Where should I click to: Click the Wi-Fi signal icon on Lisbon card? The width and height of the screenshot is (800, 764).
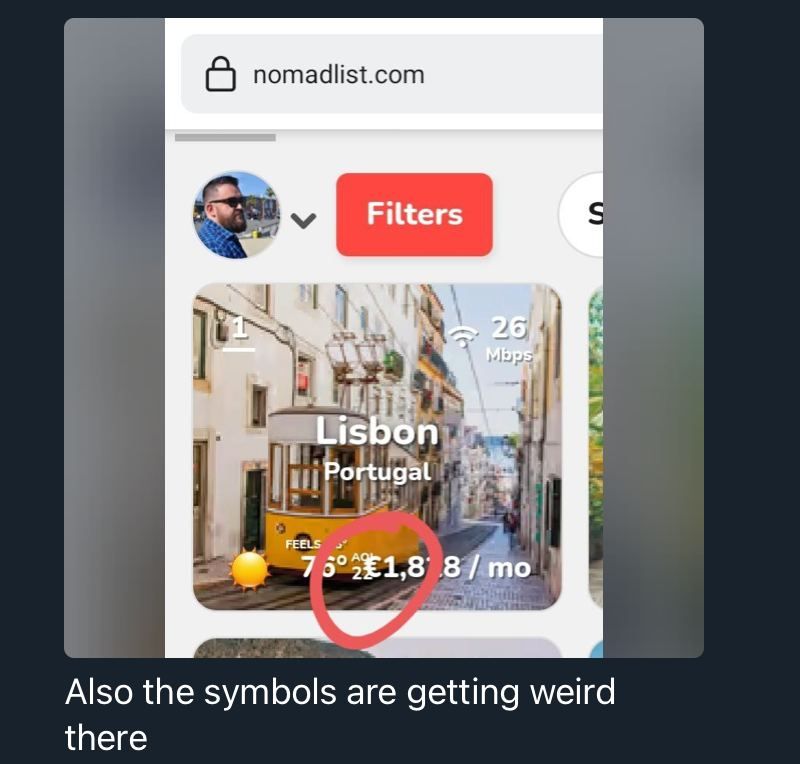click(463, 336)
